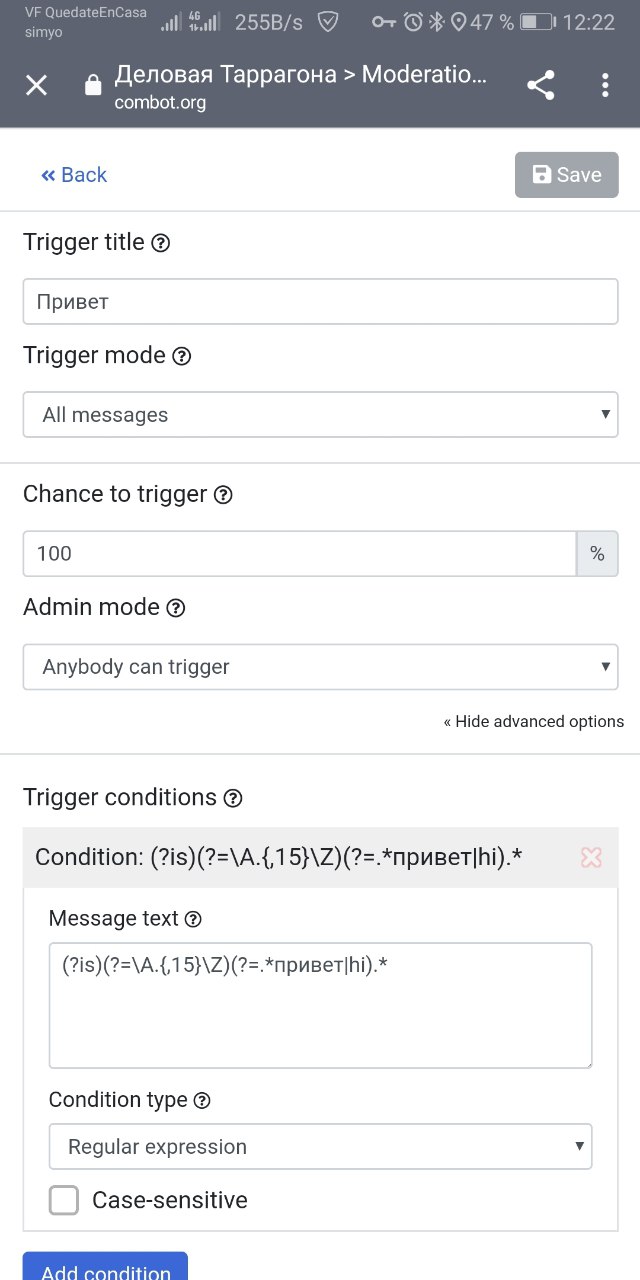
Task: Click help icon beside Trigger mode
Action: (181, 356)
